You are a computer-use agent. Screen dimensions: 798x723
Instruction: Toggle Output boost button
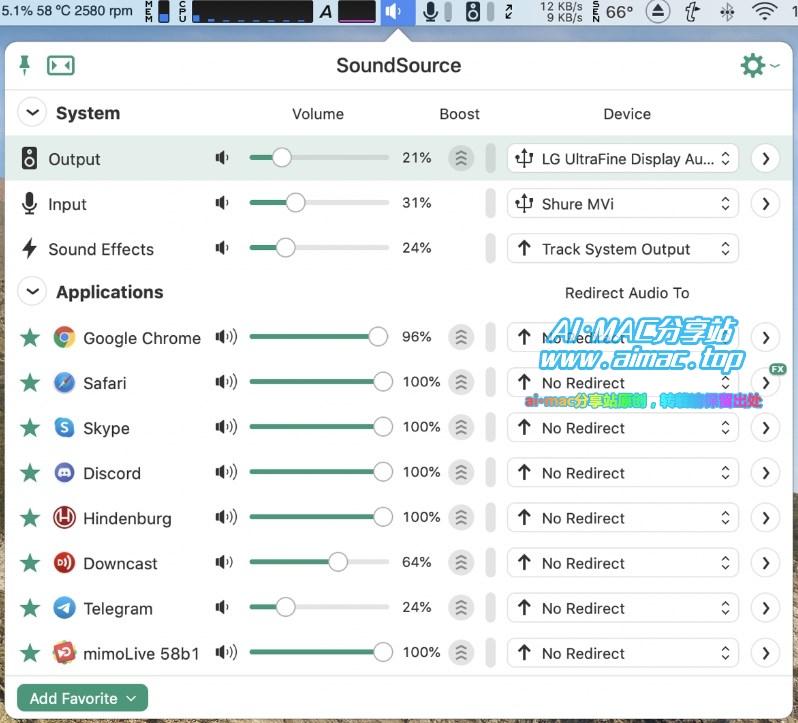[x=461, y=158]
